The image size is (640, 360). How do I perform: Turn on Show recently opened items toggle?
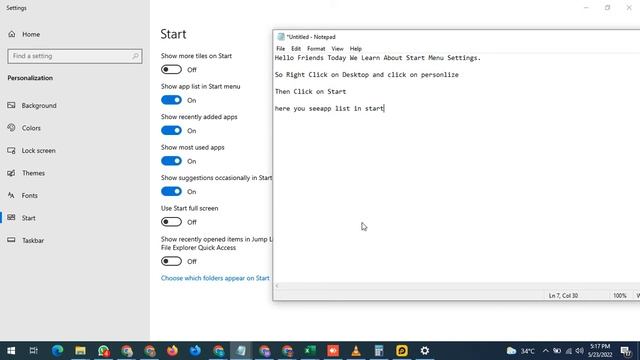(x=171, y=261)
